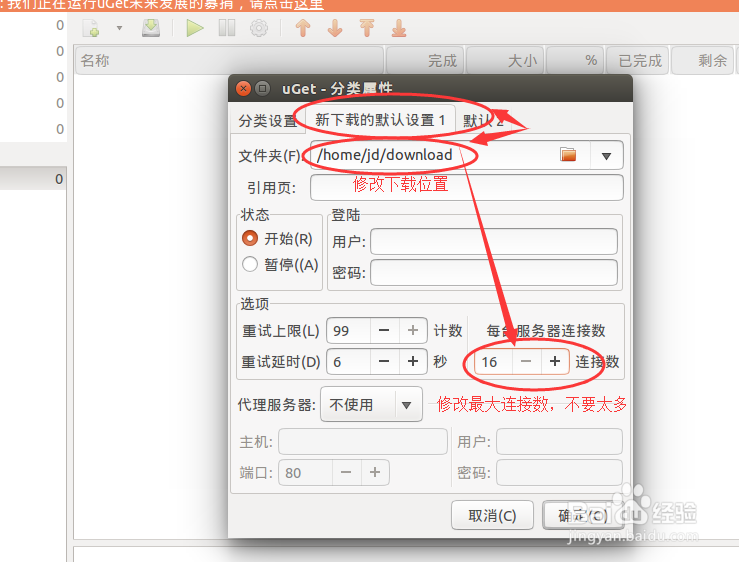Click the login 用户 input field
The width and height of the screenshot is (739, 562).
point(494,241)
